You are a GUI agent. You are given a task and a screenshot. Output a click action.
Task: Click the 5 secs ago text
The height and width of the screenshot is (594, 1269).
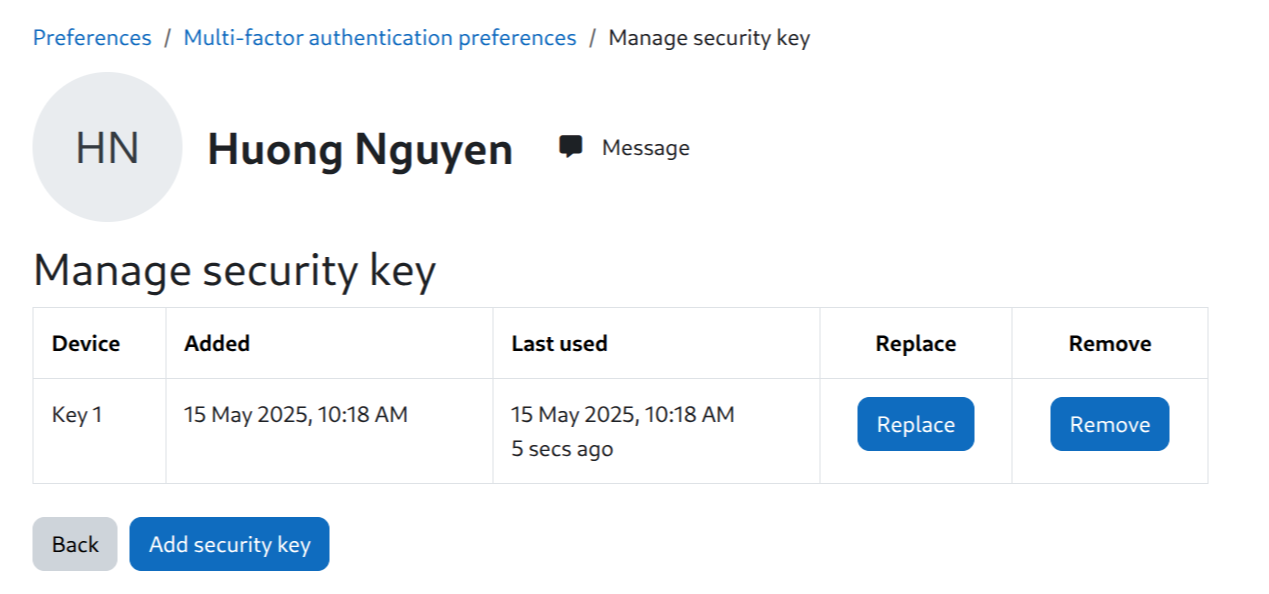pos(562,450)
